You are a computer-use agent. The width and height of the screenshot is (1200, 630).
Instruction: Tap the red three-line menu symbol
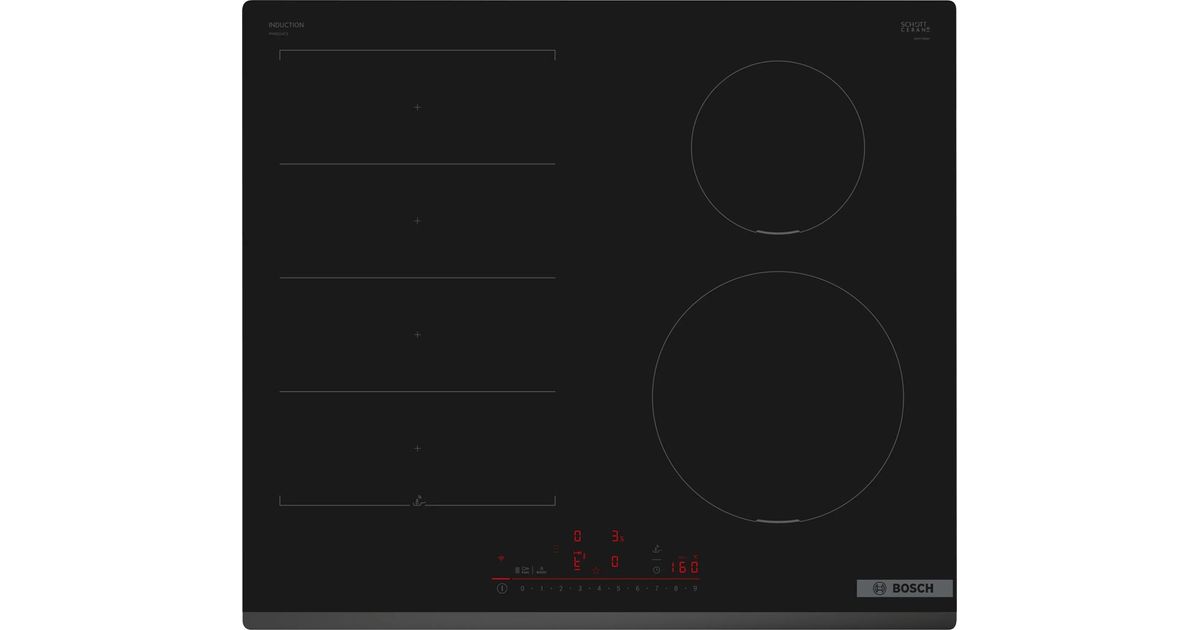556,548
